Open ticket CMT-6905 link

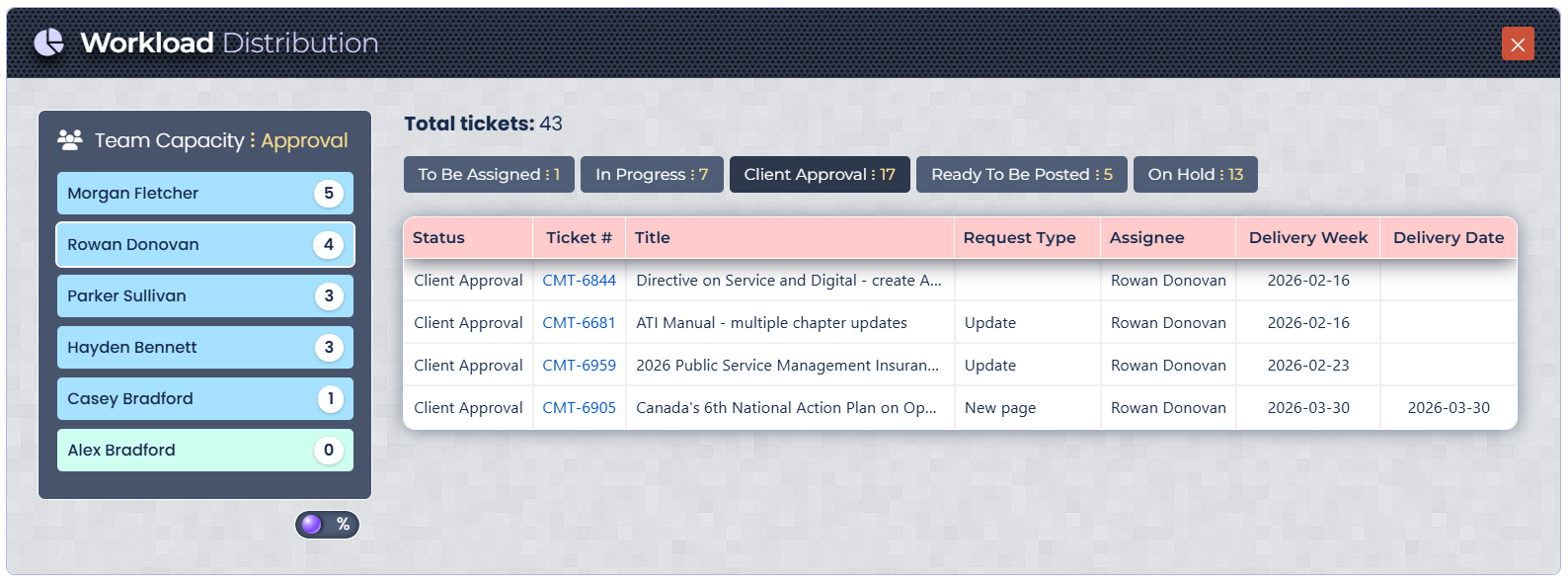pos(579,408)
